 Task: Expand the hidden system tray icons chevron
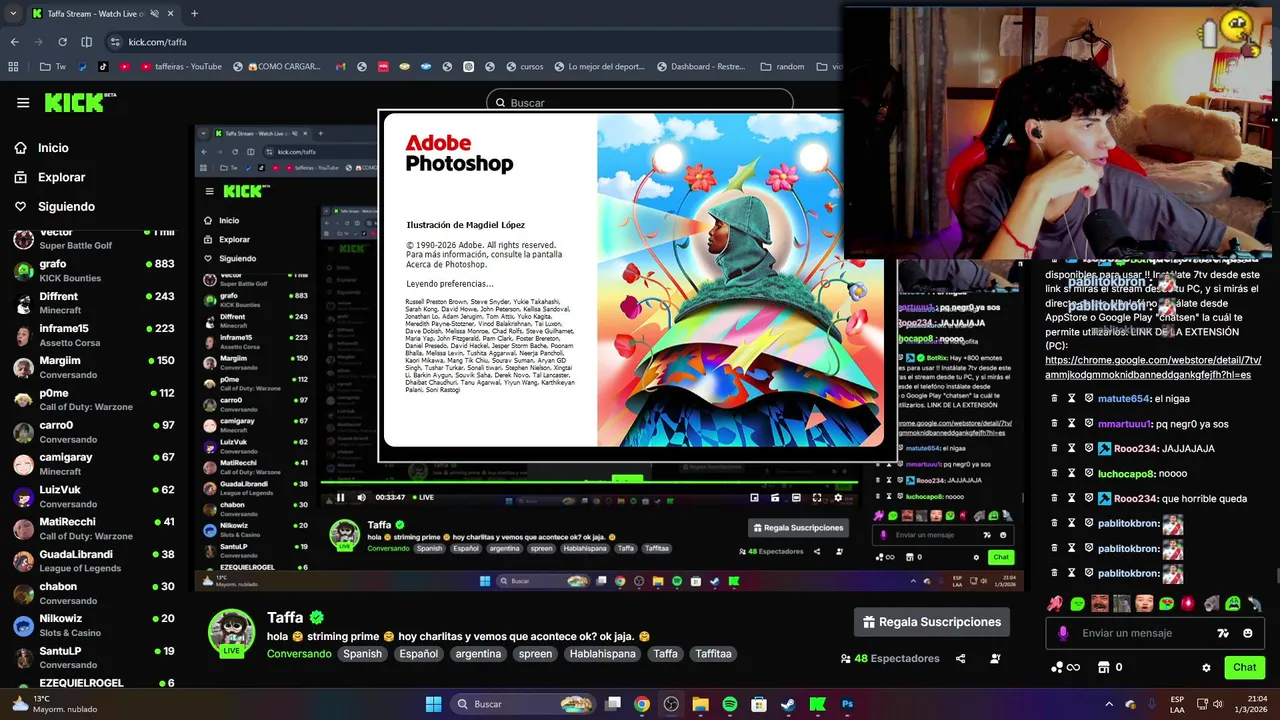[x=1109, y=704]
